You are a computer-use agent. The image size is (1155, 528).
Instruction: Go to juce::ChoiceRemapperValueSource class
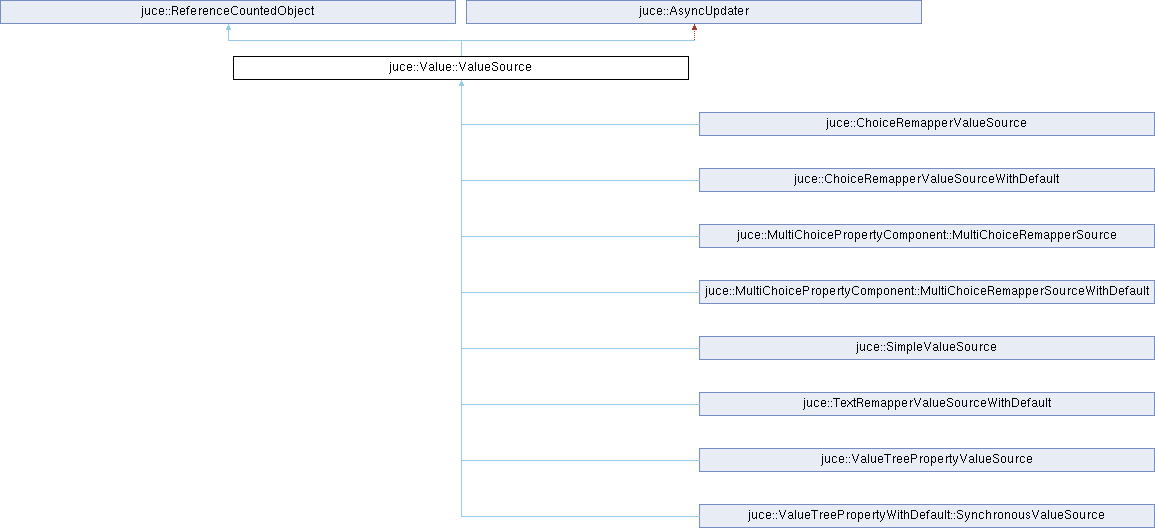tap(926, 123)
